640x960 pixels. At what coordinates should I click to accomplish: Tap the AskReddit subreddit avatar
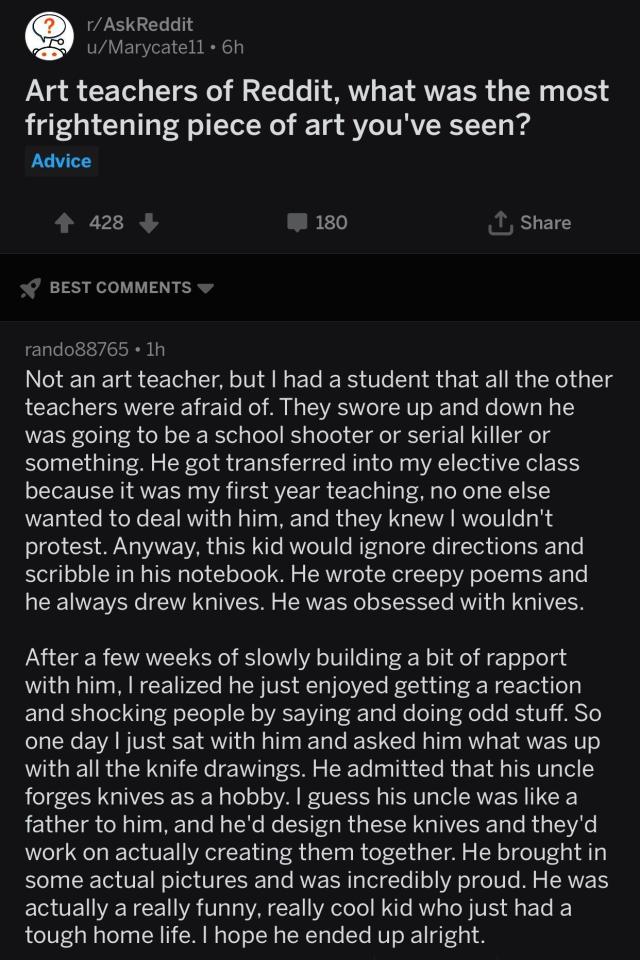pos(47,36)
